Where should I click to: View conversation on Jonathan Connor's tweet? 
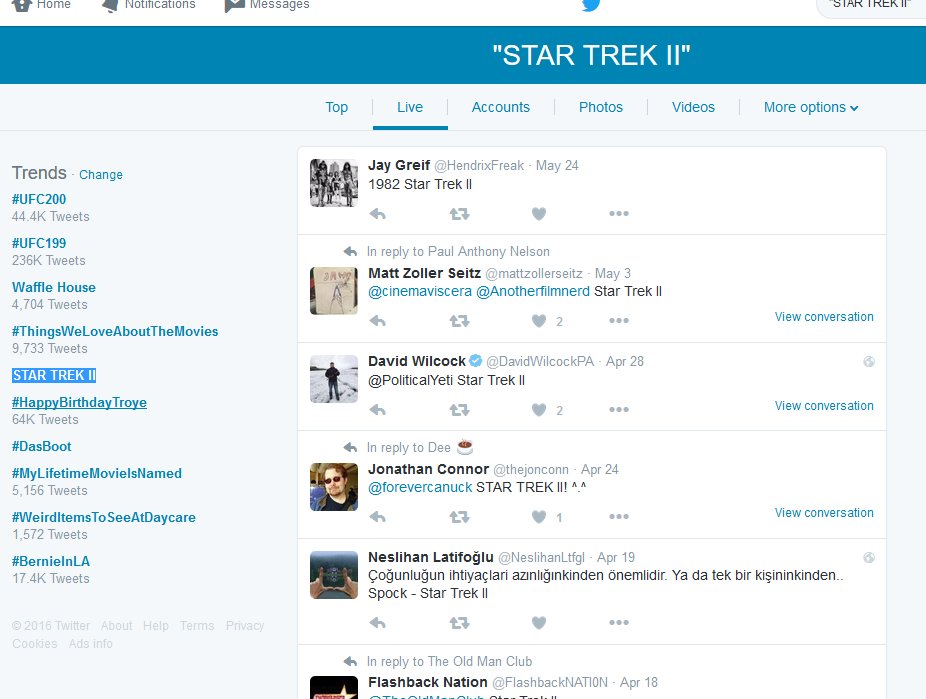tap(824, 513)
